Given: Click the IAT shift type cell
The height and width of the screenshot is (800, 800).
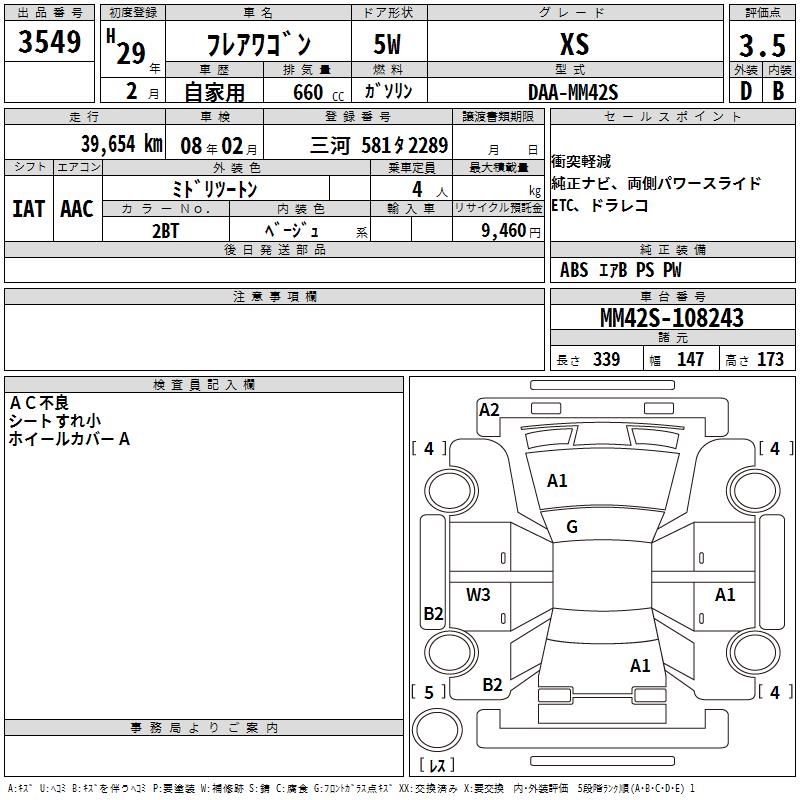Looking at the screenshot, I should click(x=28, y=208).
